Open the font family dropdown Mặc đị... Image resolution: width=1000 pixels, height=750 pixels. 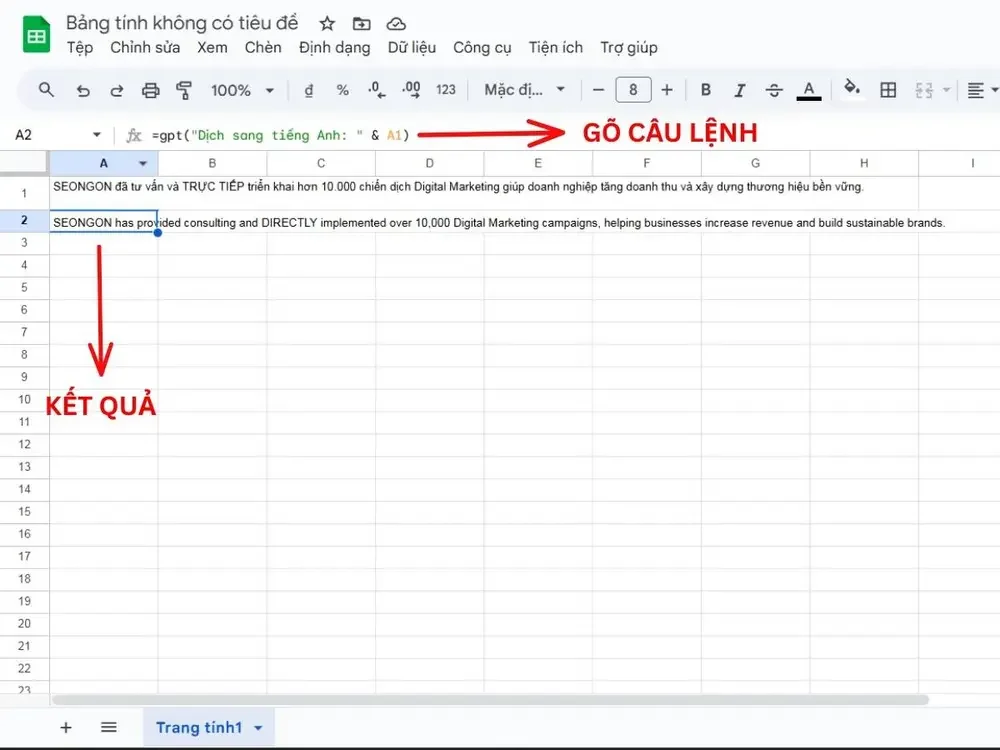click(x=524, y=90)
